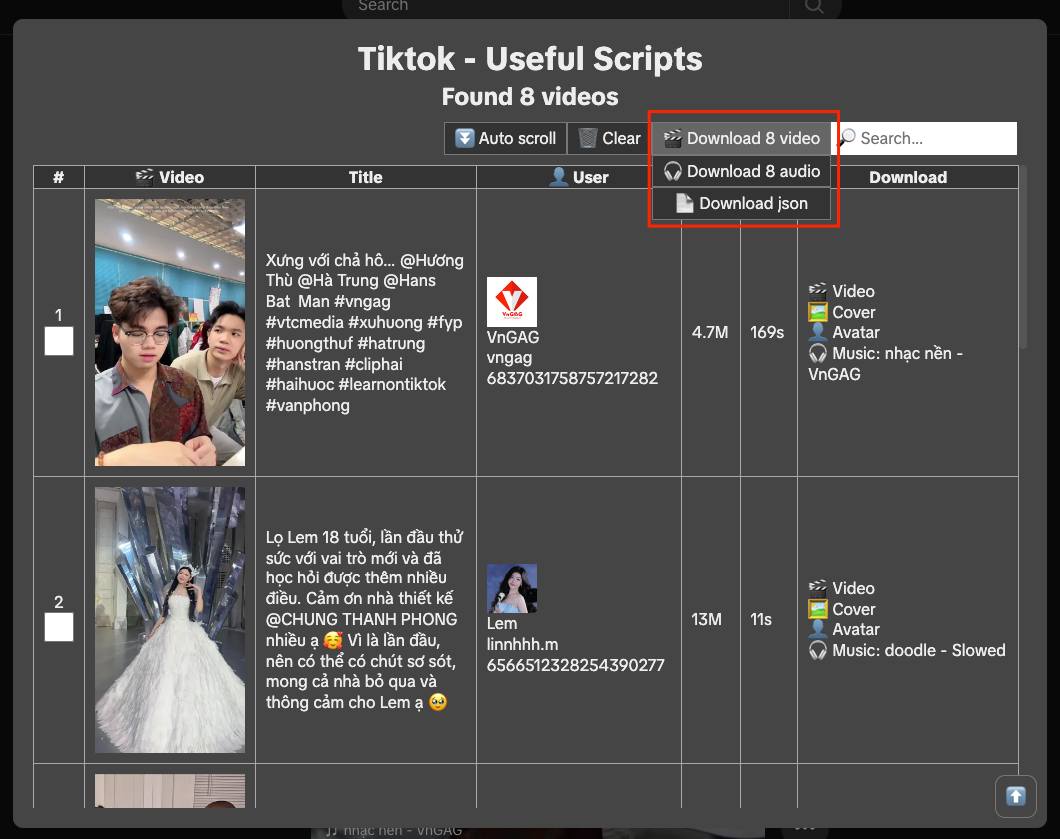Open the thumbnail of video 1

click(170, 333)
